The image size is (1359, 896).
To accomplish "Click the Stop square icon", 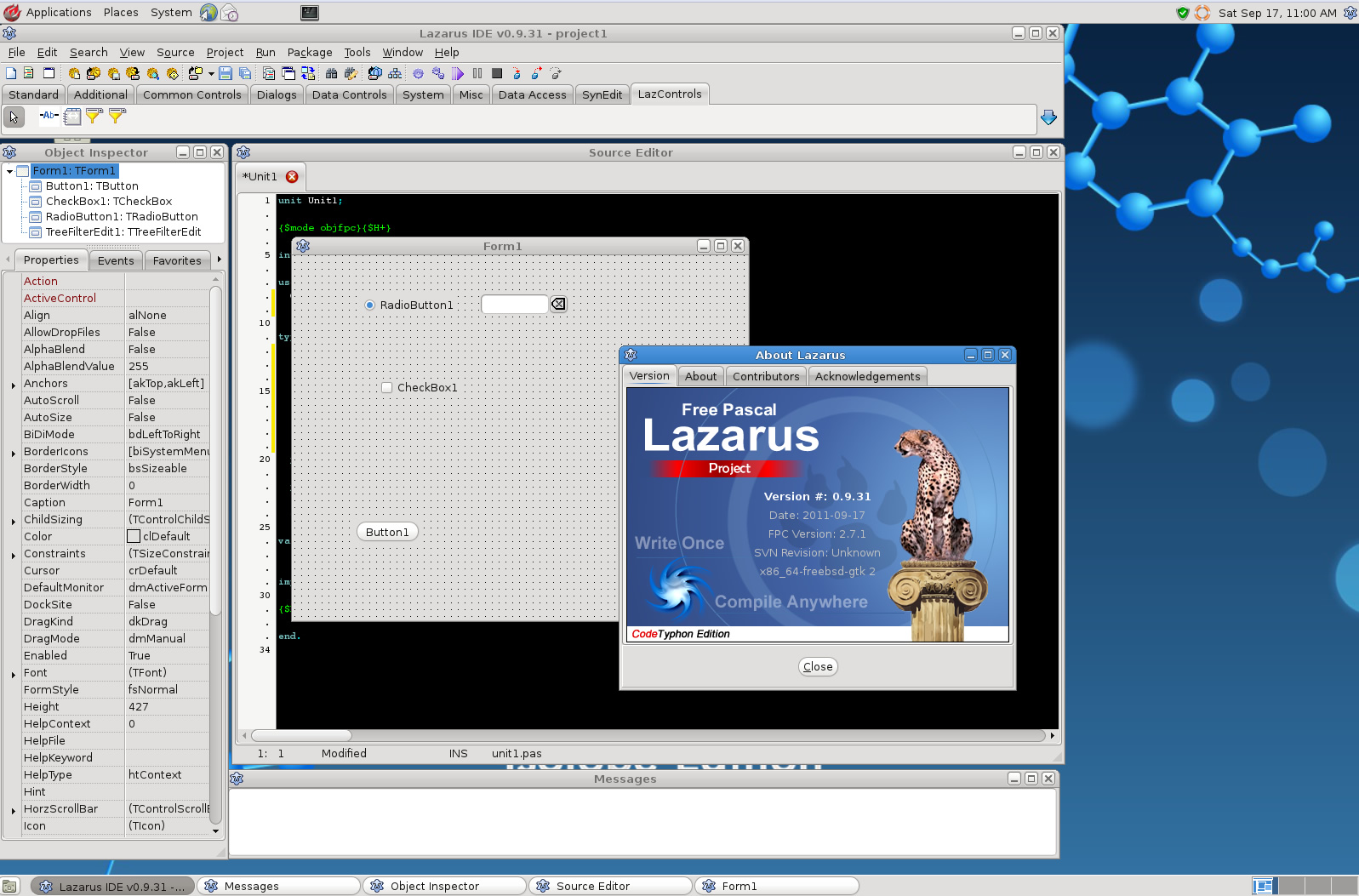I will pos(497,73).
